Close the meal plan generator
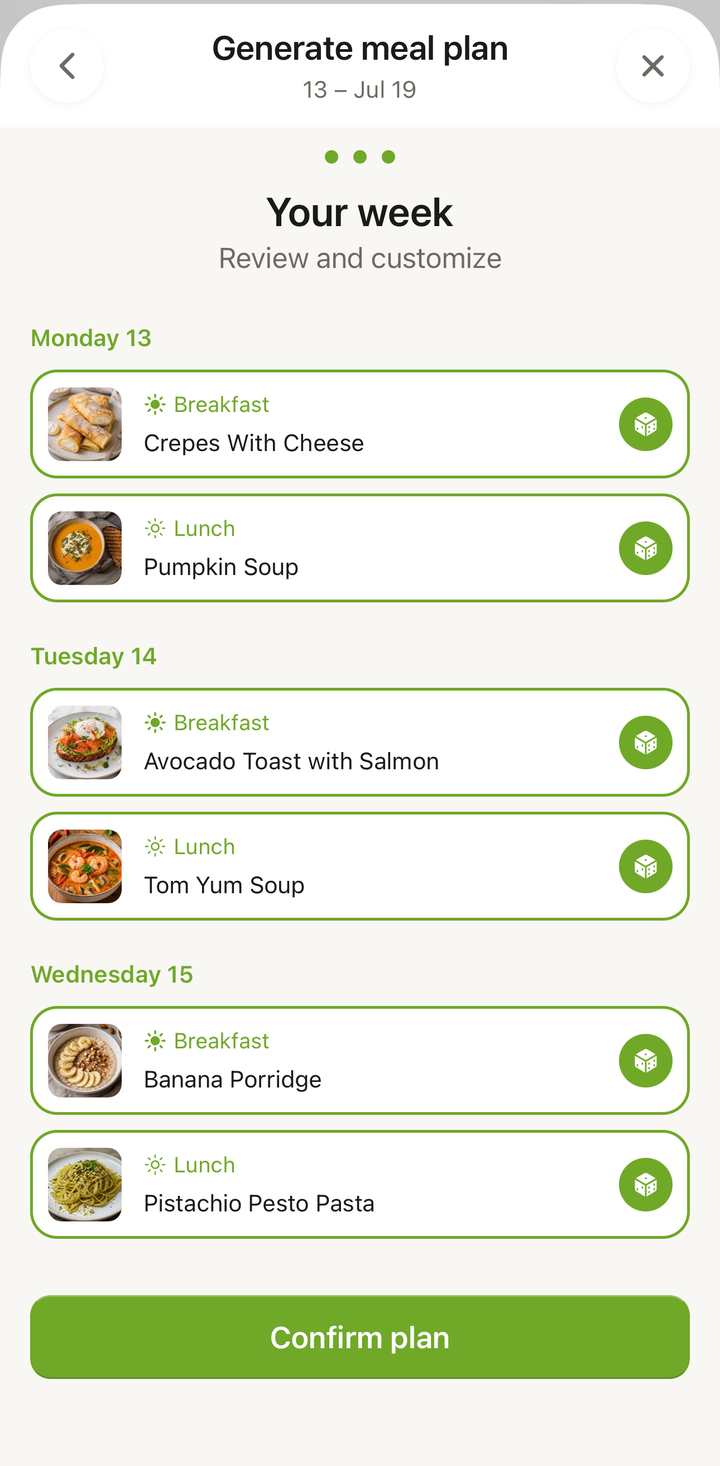 point(653,66)
